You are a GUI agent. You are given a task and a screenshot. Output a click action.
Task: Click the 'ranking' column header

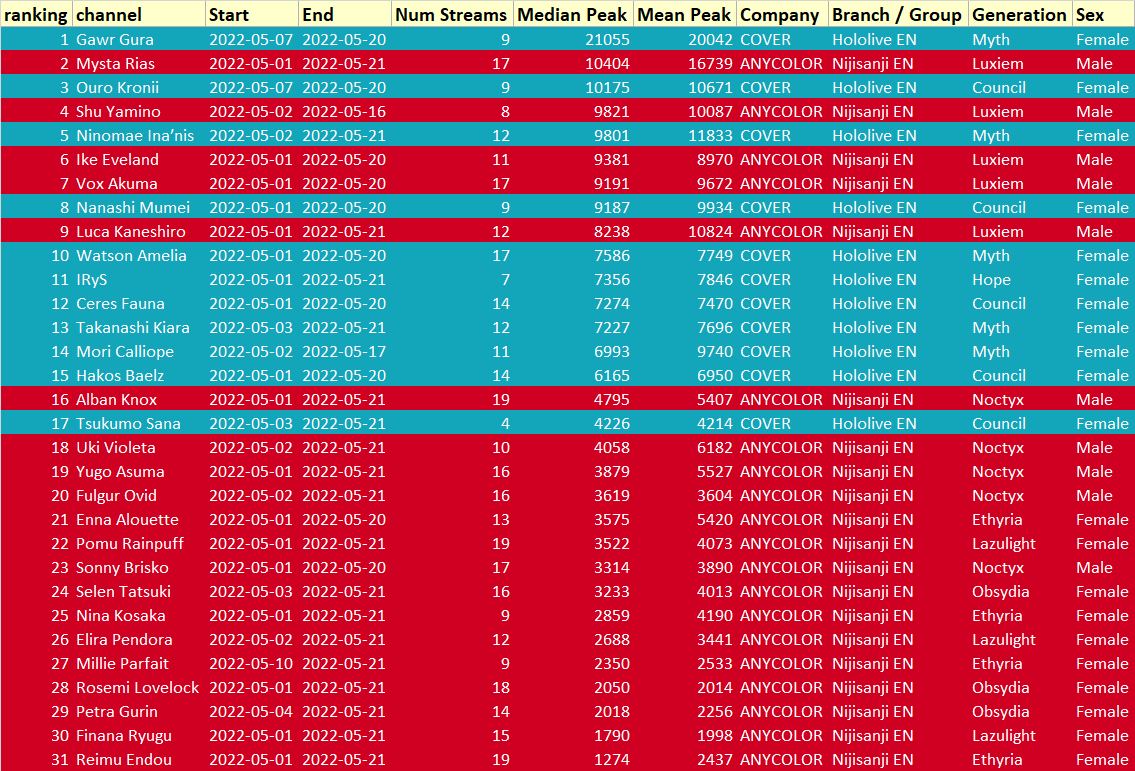35,14
